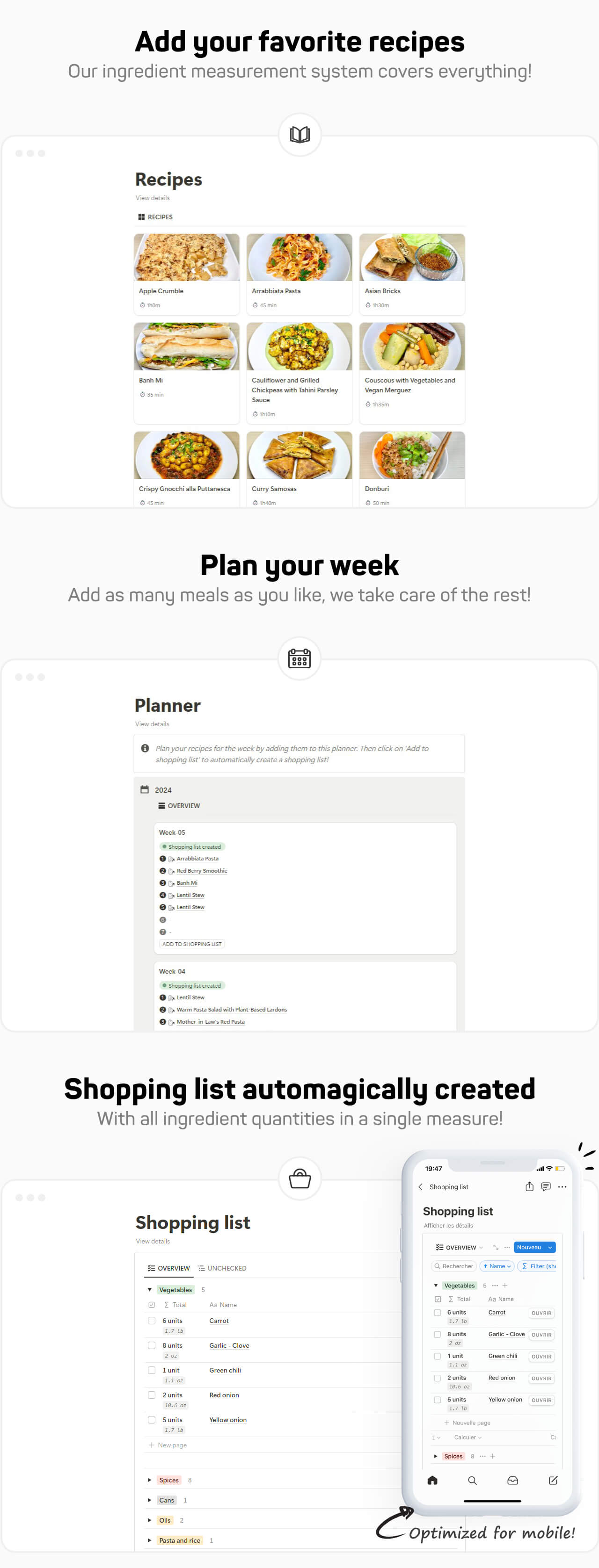Open the three-dot menu in phone header
This screenshot has height=1568, width=599.
(562, 1186)
